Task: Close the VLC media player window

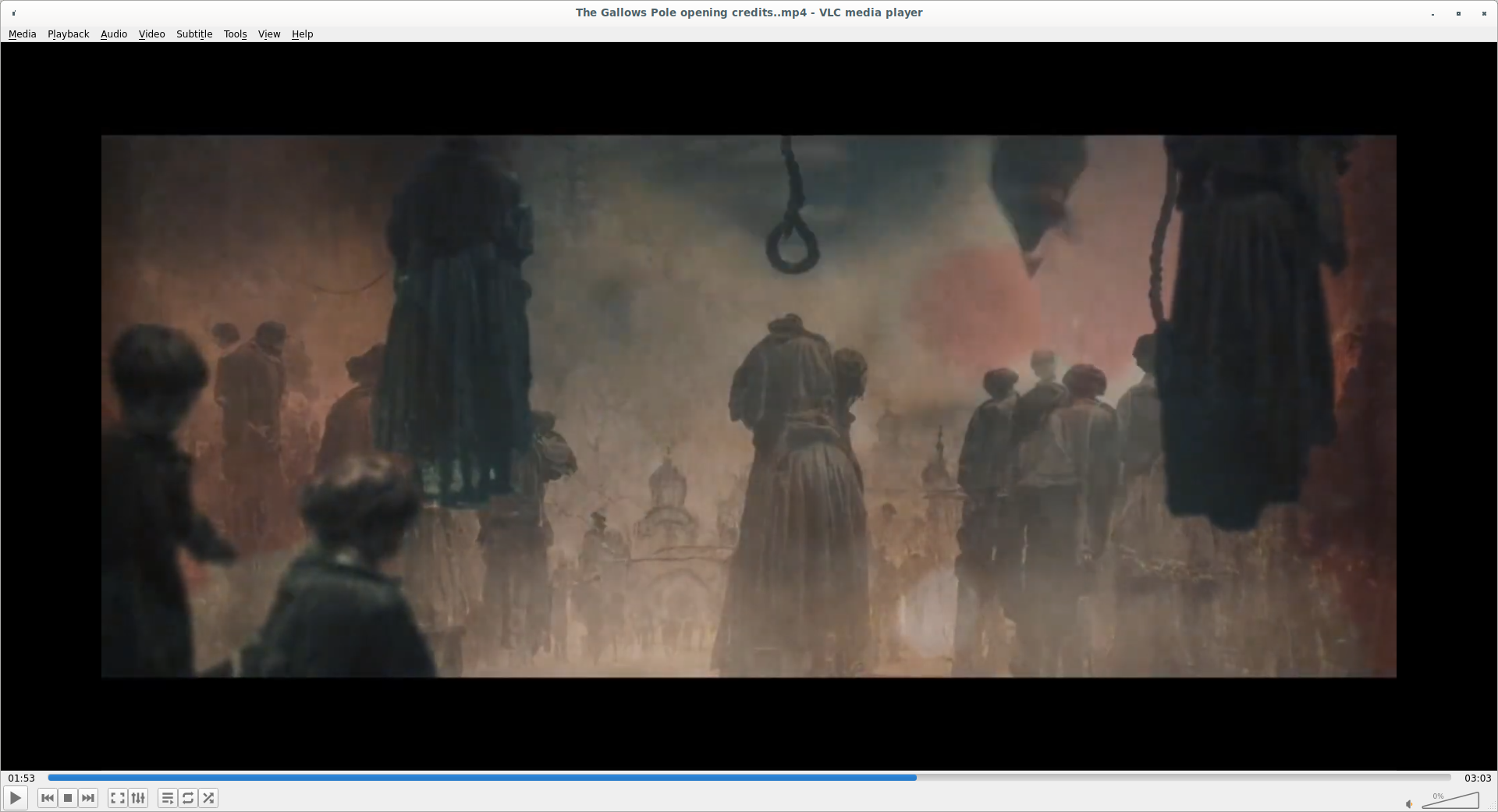Action: coord(1484,13)
